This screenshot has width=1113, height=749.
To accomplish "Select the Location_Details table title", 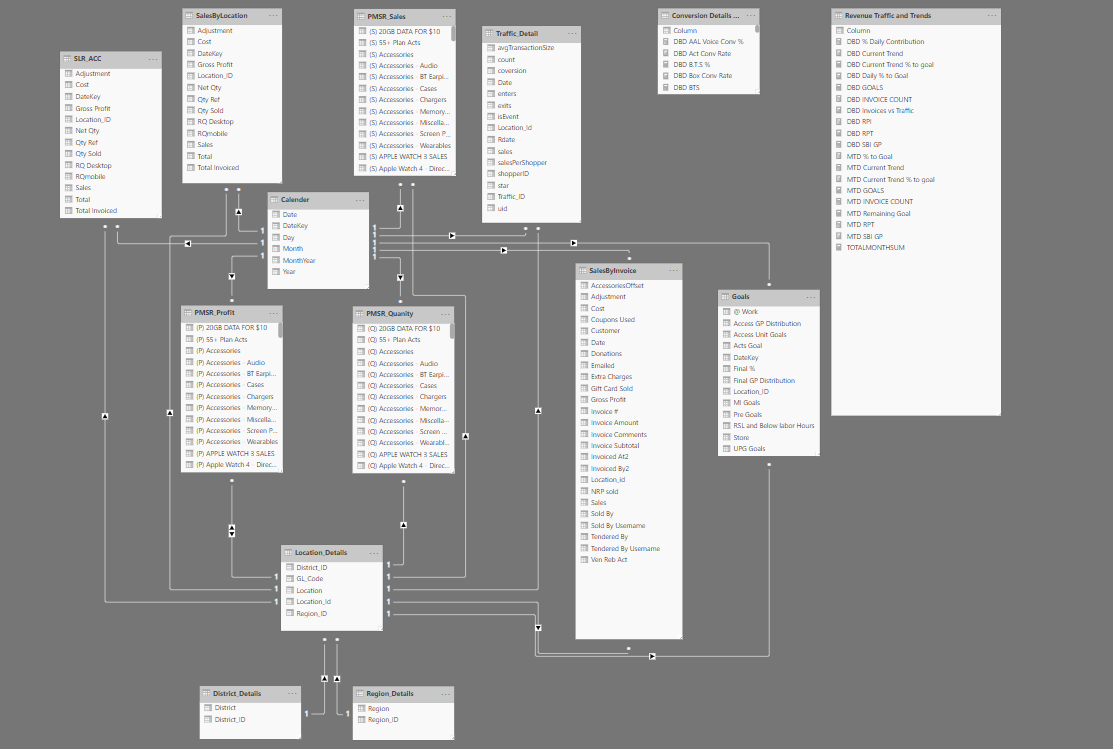I will click(321, 552).
